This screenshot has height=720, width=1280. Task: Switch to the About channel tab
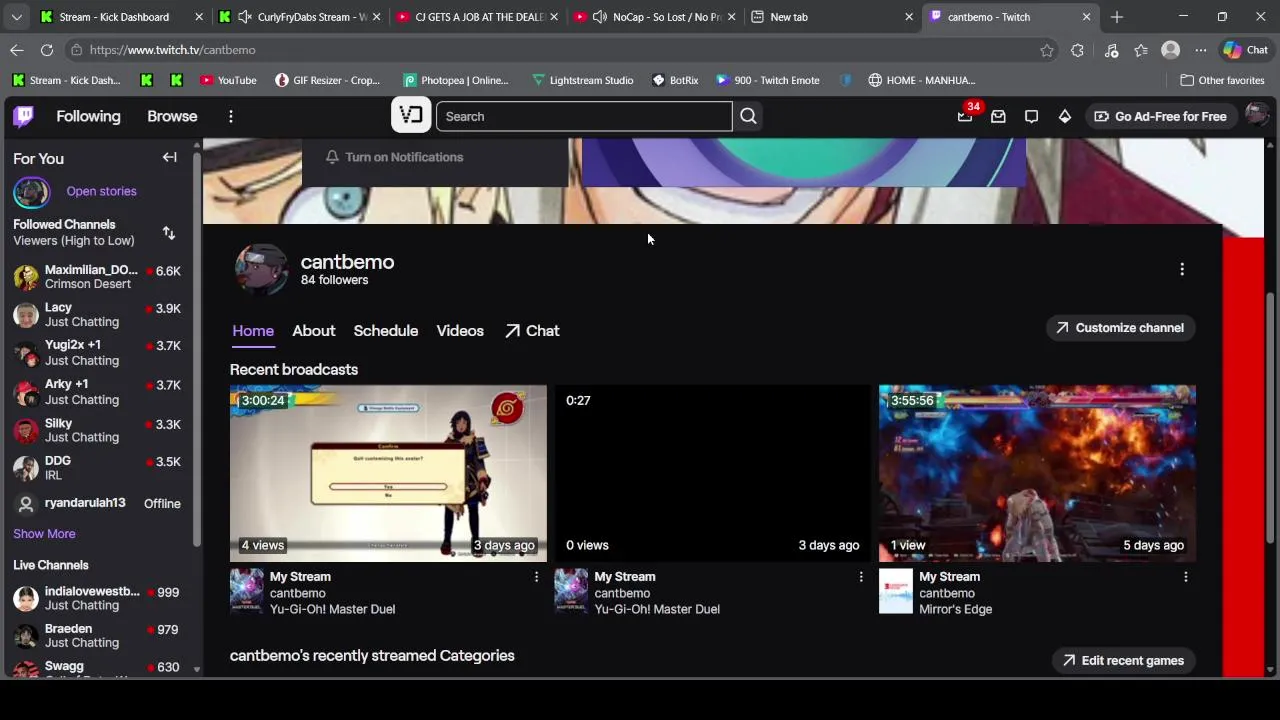(314, 331)
